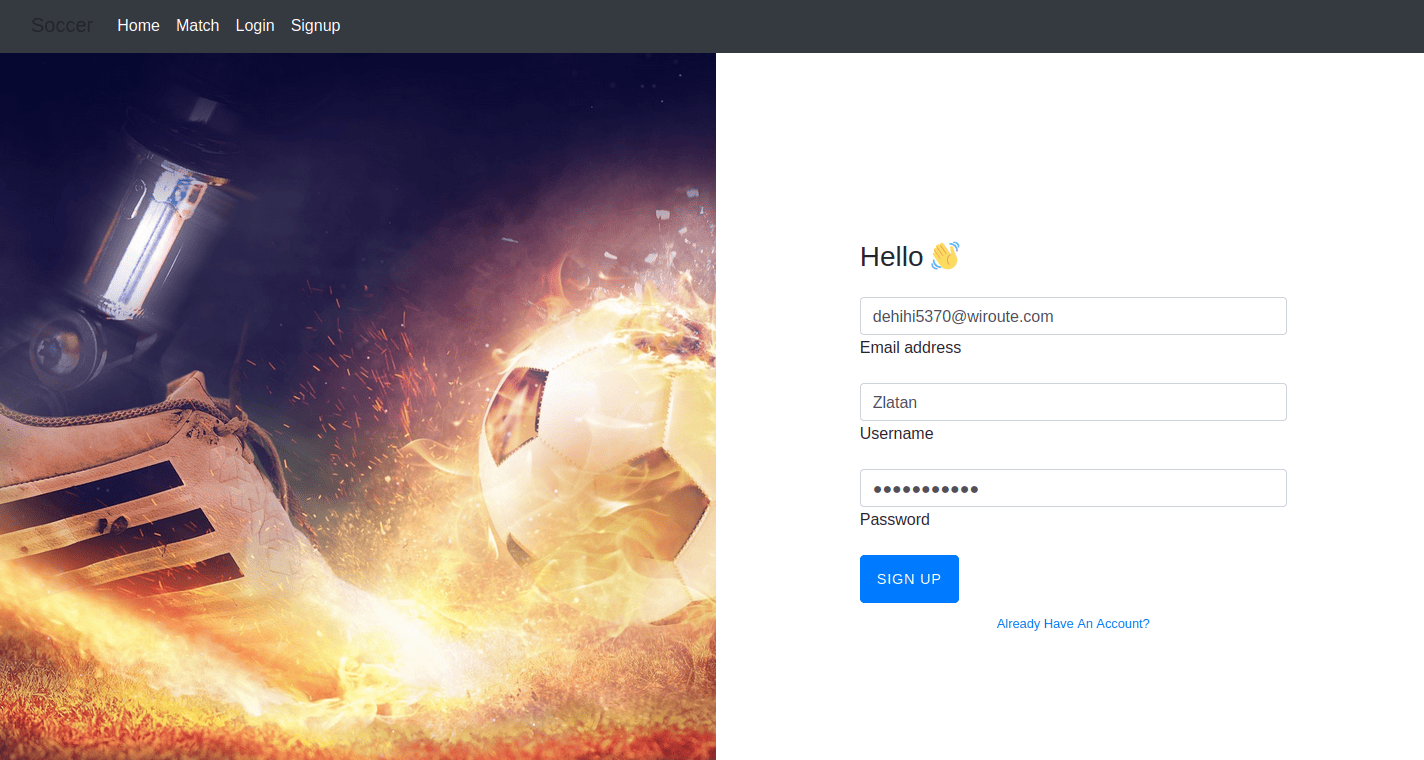Select Signup in the navigation bar
The image size is (1424, 760).
[315, 26]
